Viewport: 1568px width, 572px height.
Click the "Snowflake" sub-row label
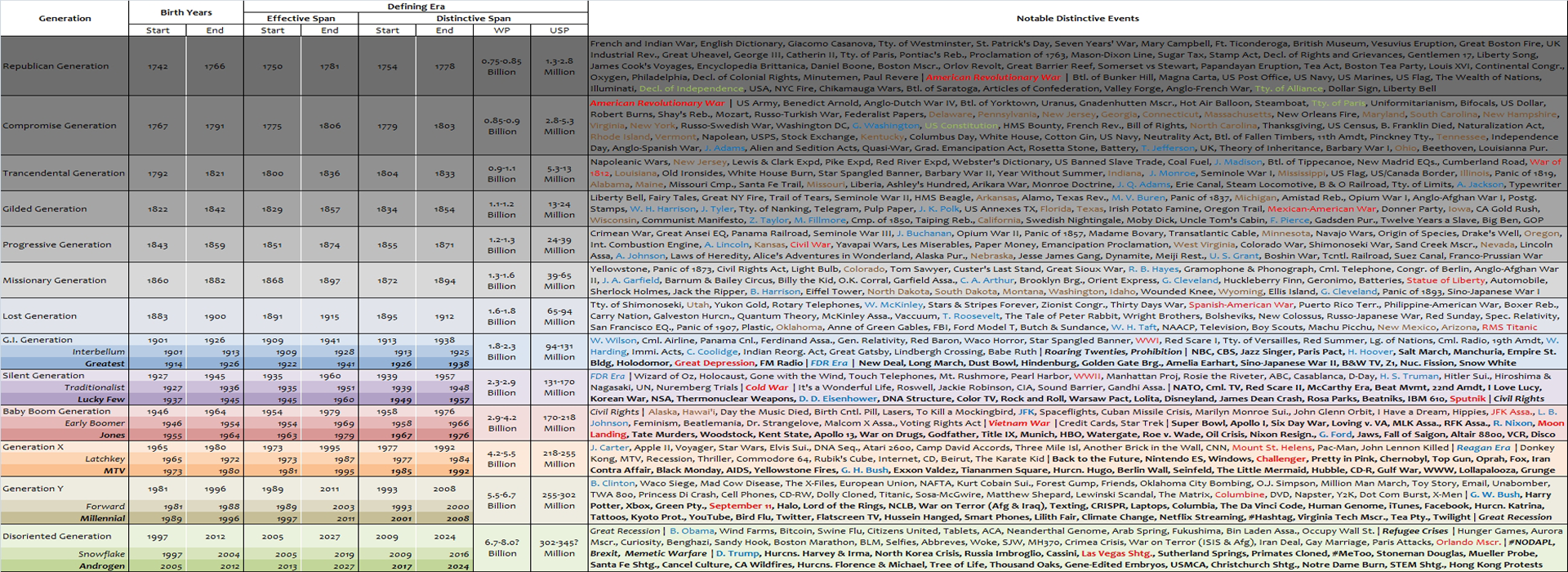(65, 554)
